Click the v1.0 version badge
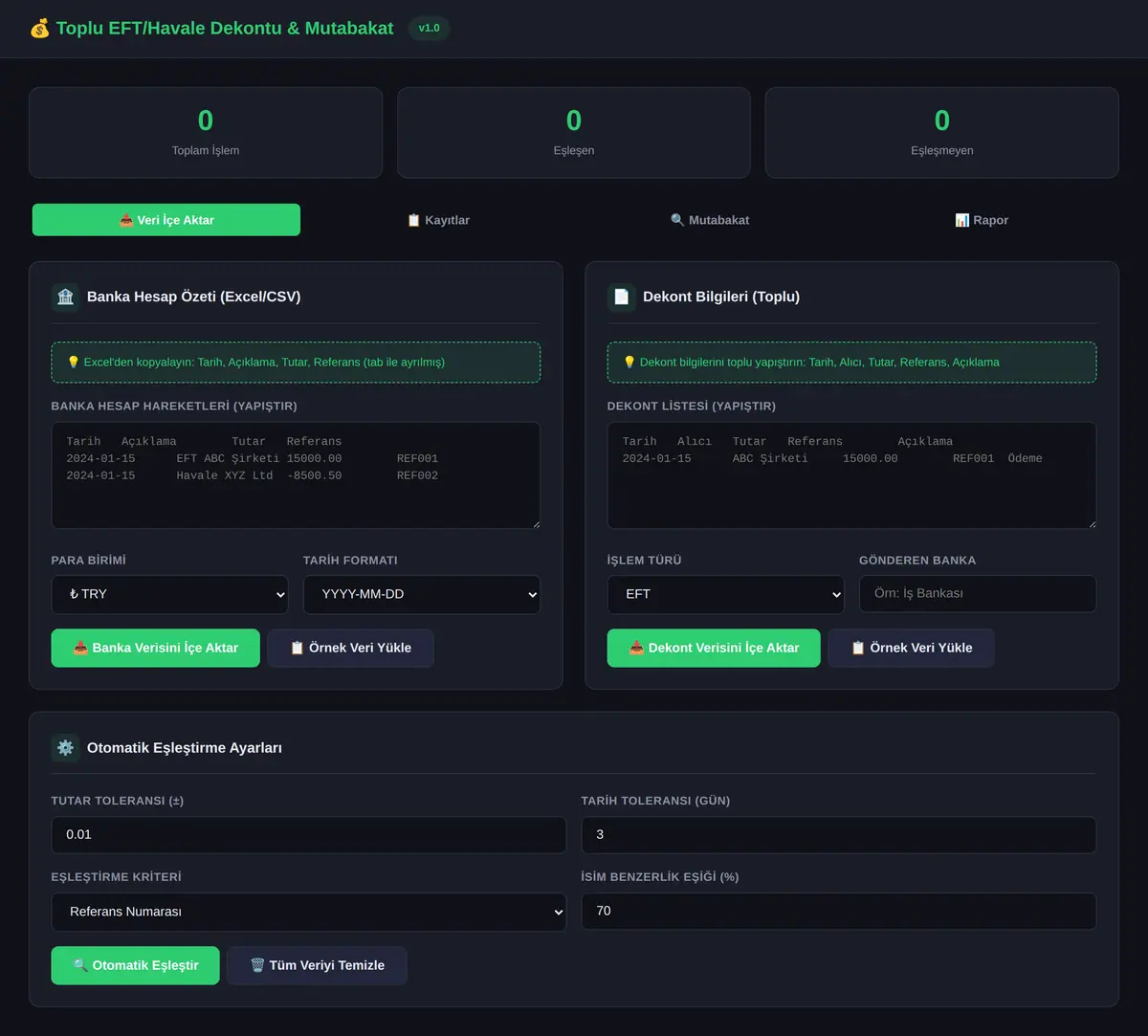This screenshot has height=1036, width=1148. click(x=430, y=29)
